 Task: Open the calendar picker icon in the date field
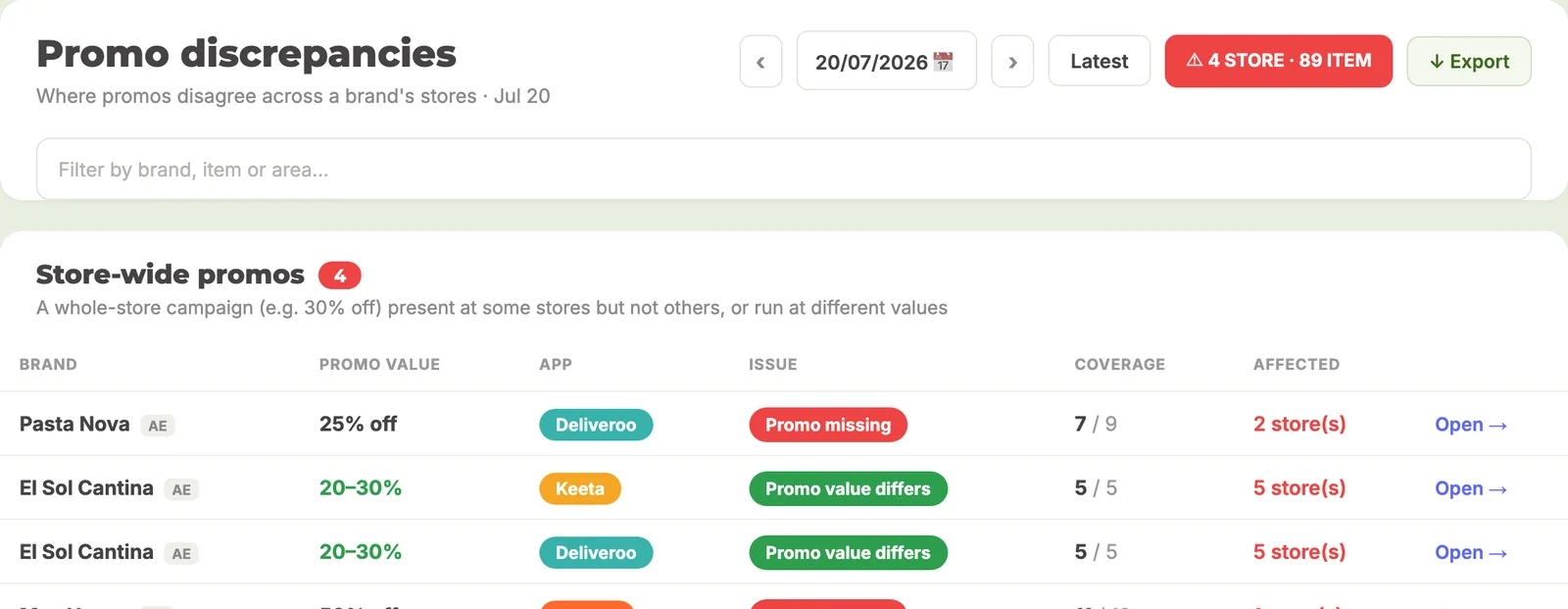[x=943, y=62]
